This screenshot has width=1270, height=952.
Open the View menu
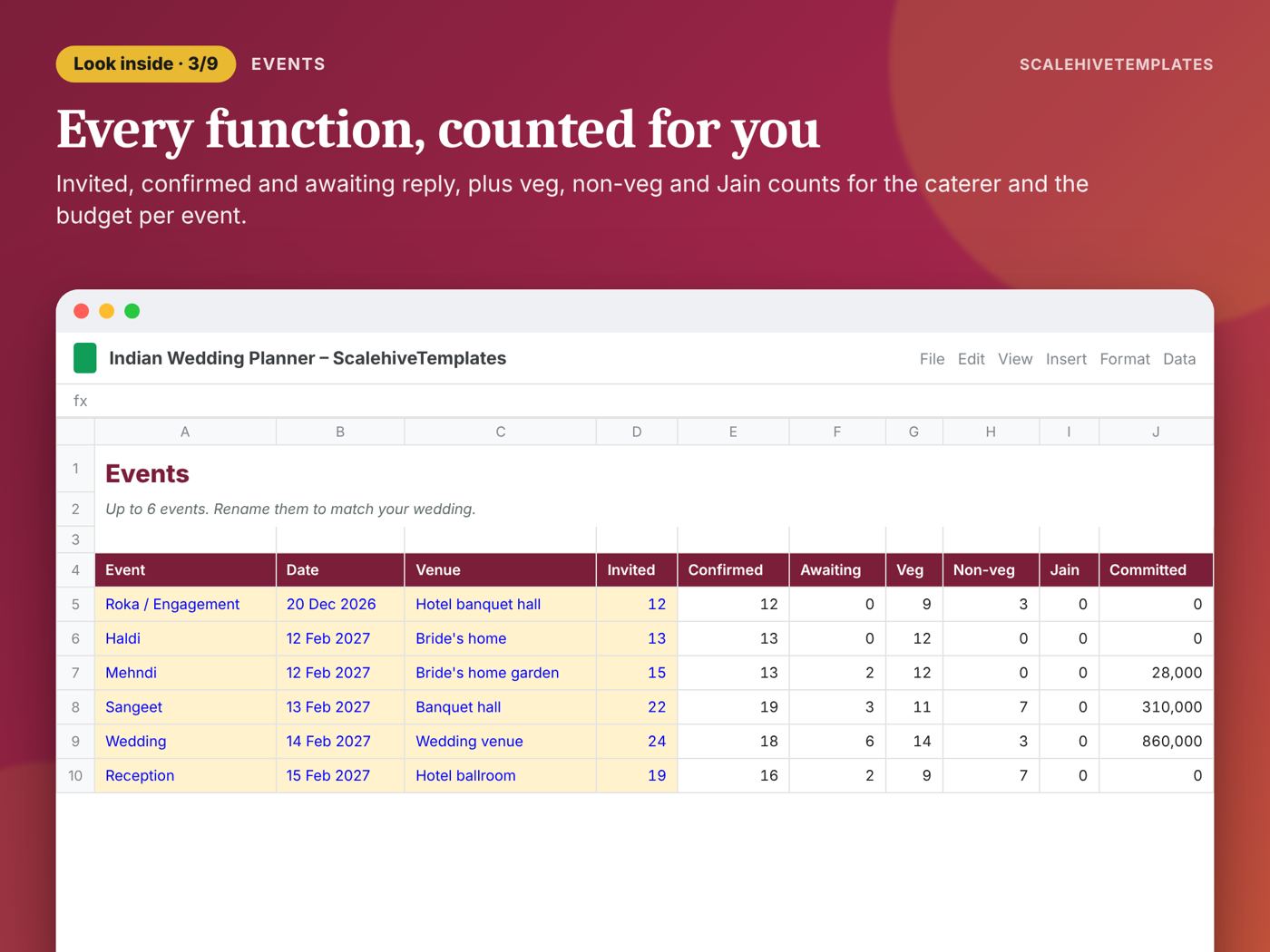tap(1015, 359)
